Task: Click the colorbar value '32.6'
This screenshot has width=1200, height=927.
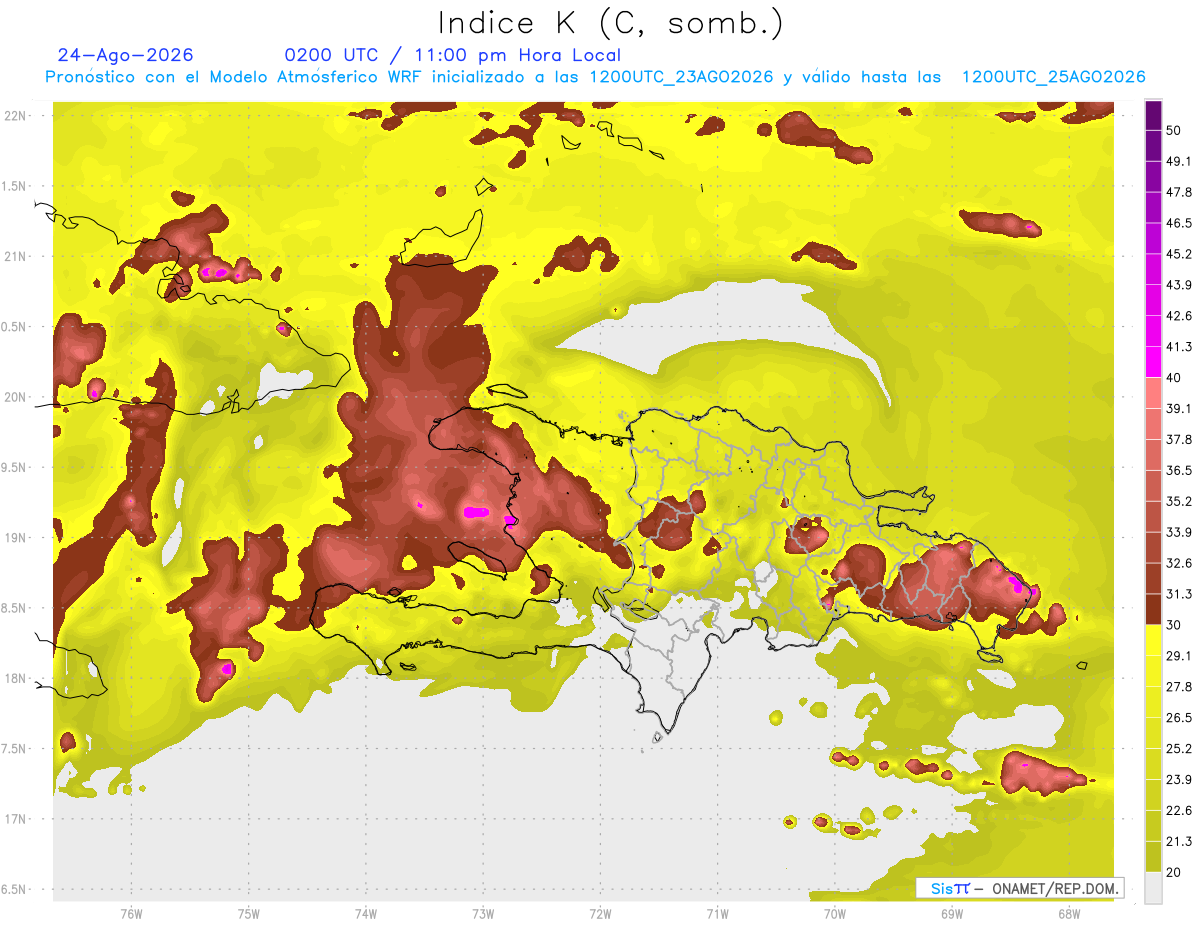Action: 1179,563
